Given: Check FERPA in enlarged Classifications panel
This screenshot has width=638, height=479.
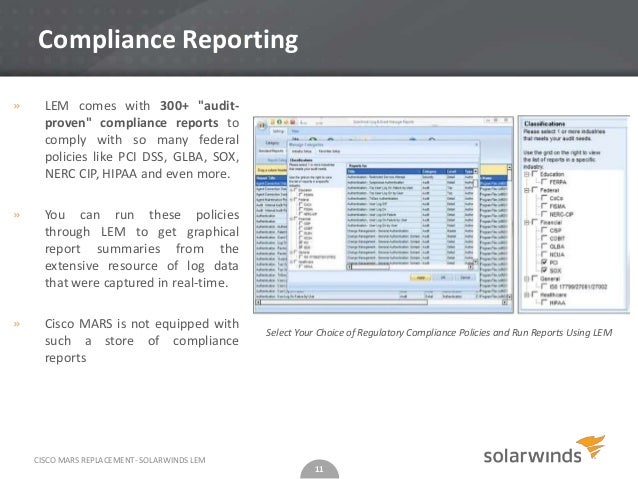Looking at the screenshot, I should [x=544, y=182].
